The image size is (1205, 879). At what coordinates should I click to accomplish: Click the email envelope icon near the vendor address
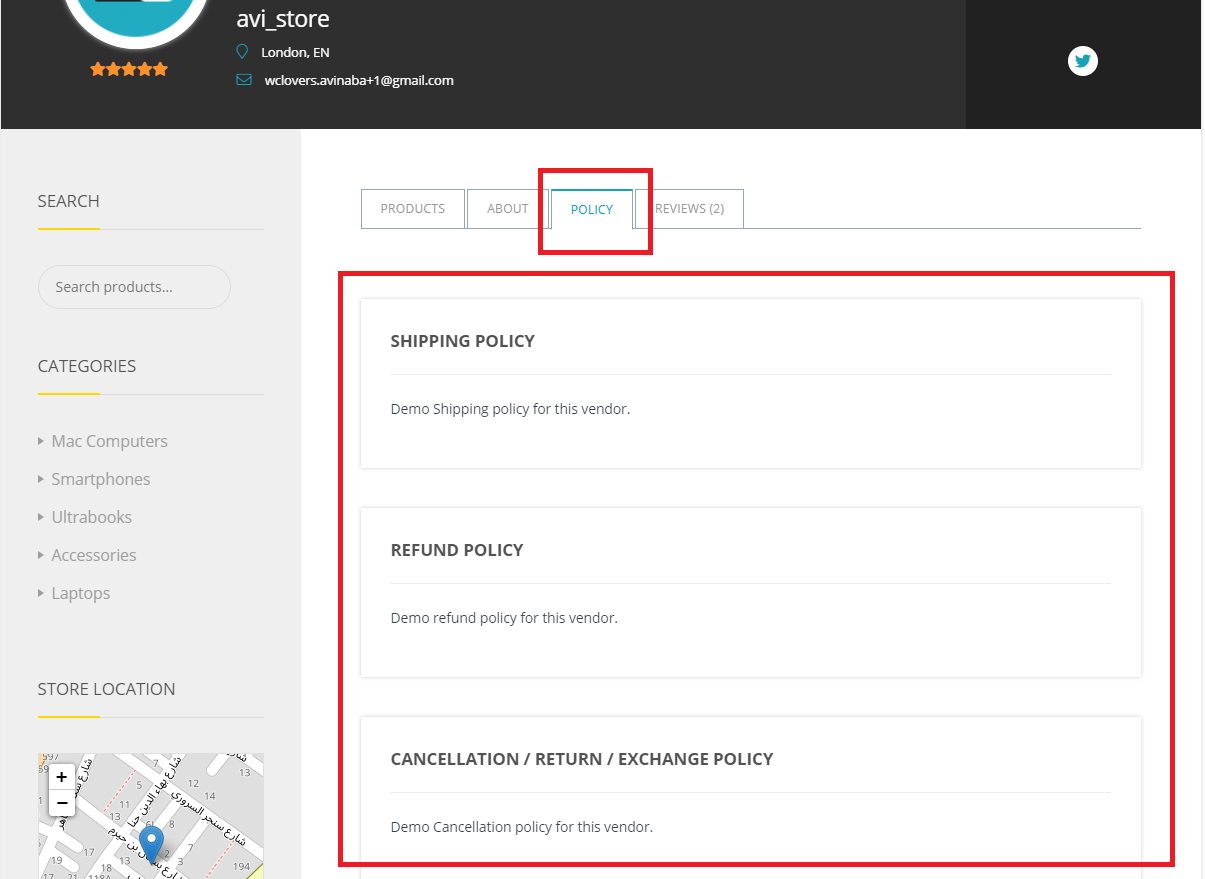pyautogui.click(x=243, y=79)
